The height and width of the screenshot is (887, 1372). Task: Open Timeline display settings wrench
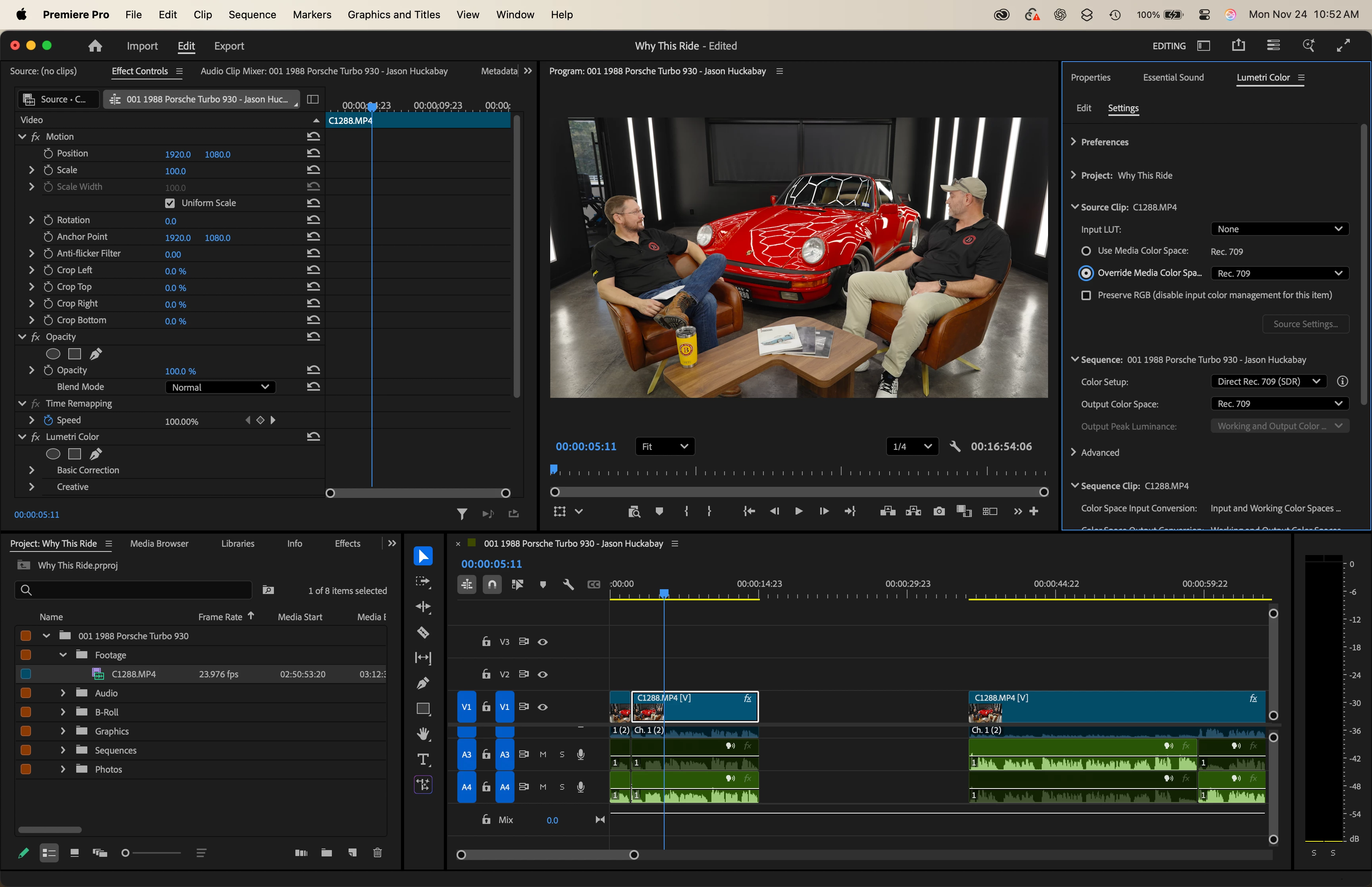click(x=568, y=584)
